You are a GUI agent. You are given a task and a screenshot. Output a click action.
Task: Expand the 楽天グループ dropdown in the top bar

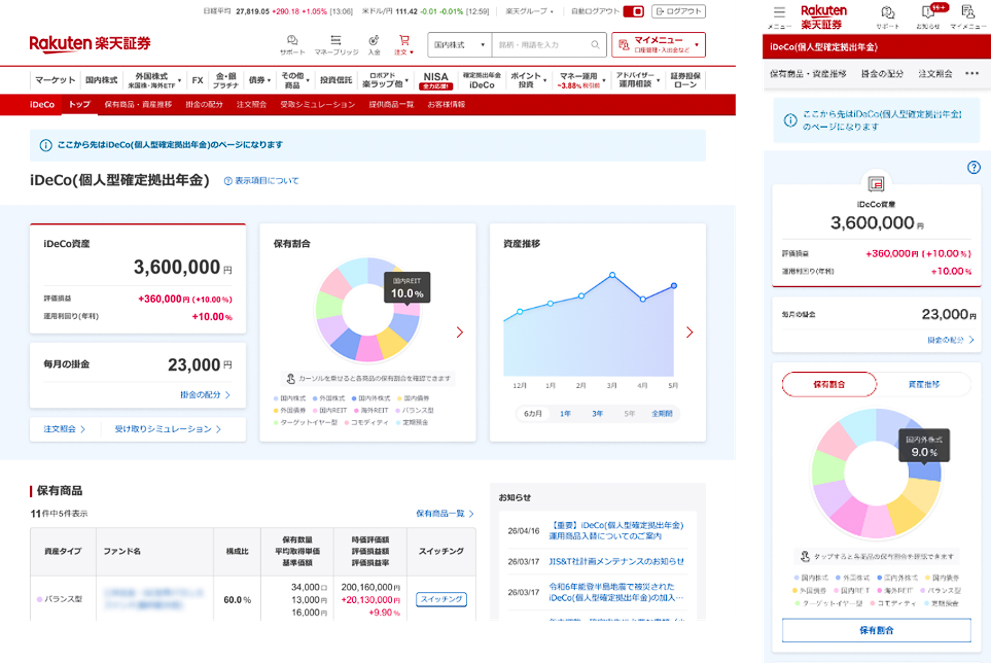(530, 11)
